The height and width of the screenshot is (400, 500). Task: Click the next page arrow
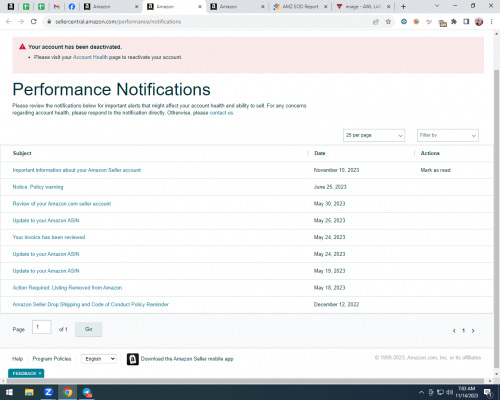(473, 331)
